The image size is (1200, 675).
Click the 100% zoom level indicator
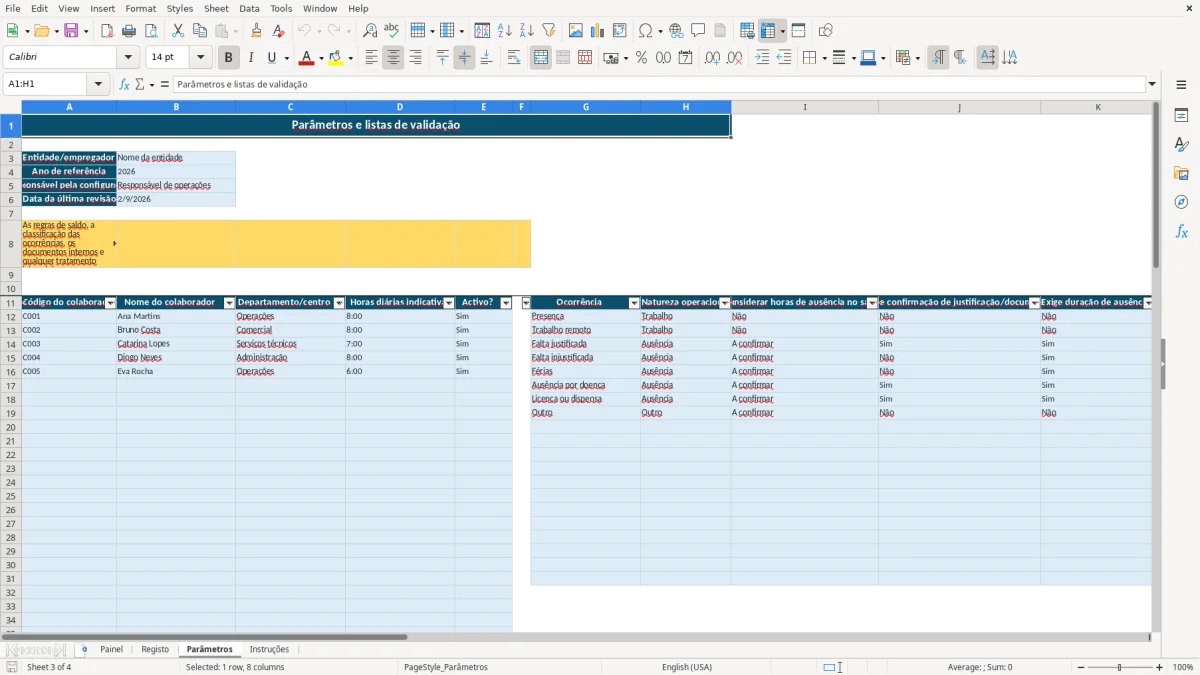(x=1183, y=667)
